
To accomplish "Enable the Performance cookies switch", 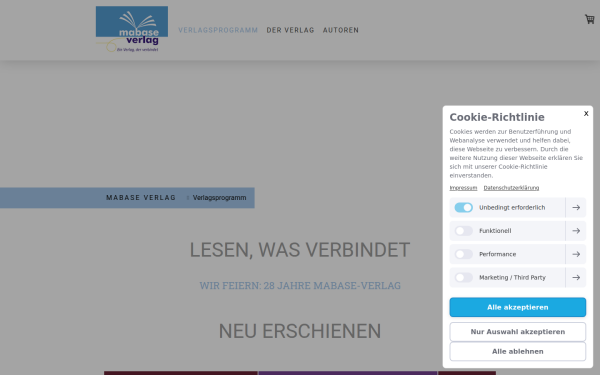I will [463, 254].
